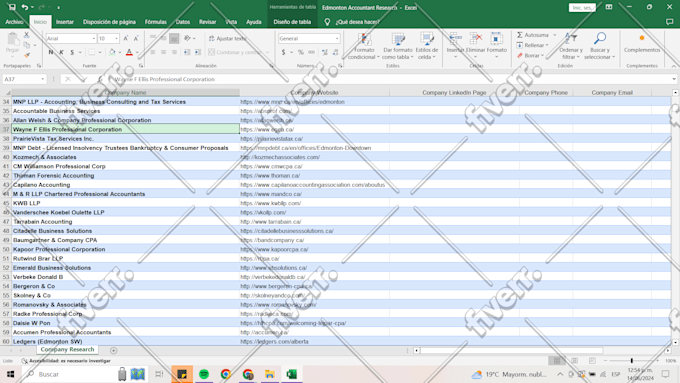Switch to Disposición de página tab
The width and height of the screenshot is (680, 383).
tap(109, 22)
